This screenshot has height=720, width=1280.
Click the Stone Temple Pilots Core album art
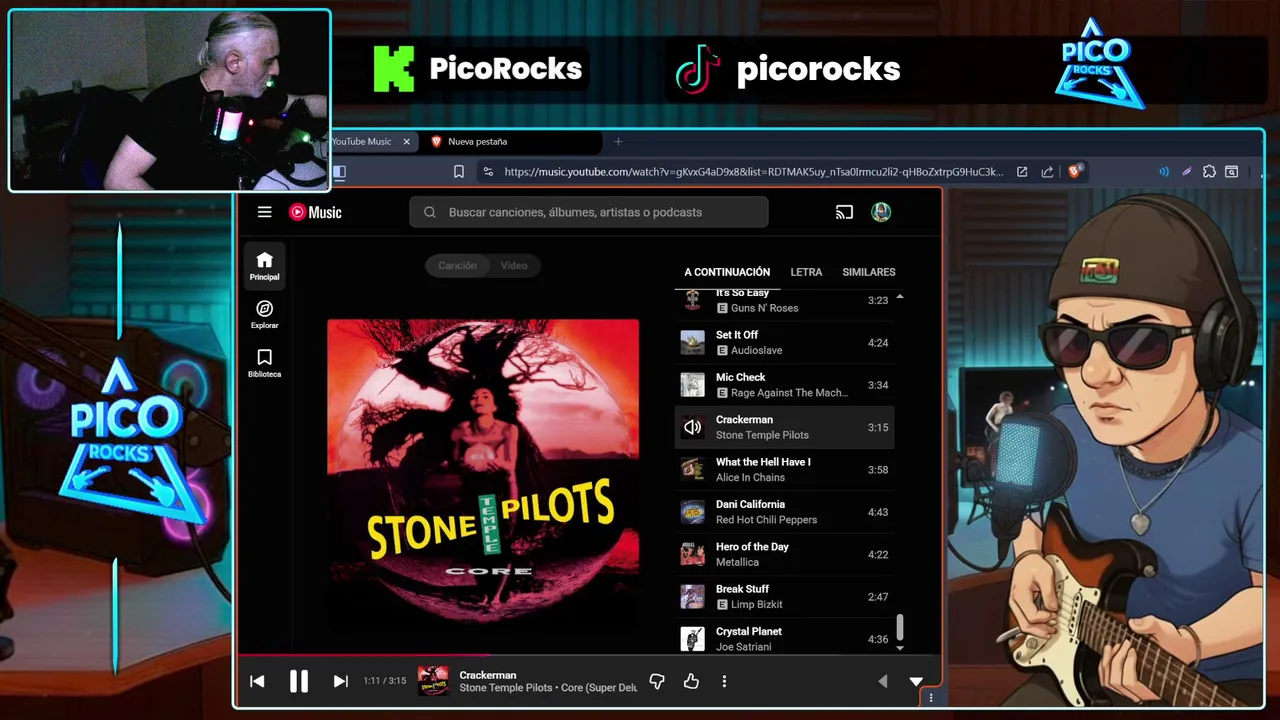[x=483, y=475]
